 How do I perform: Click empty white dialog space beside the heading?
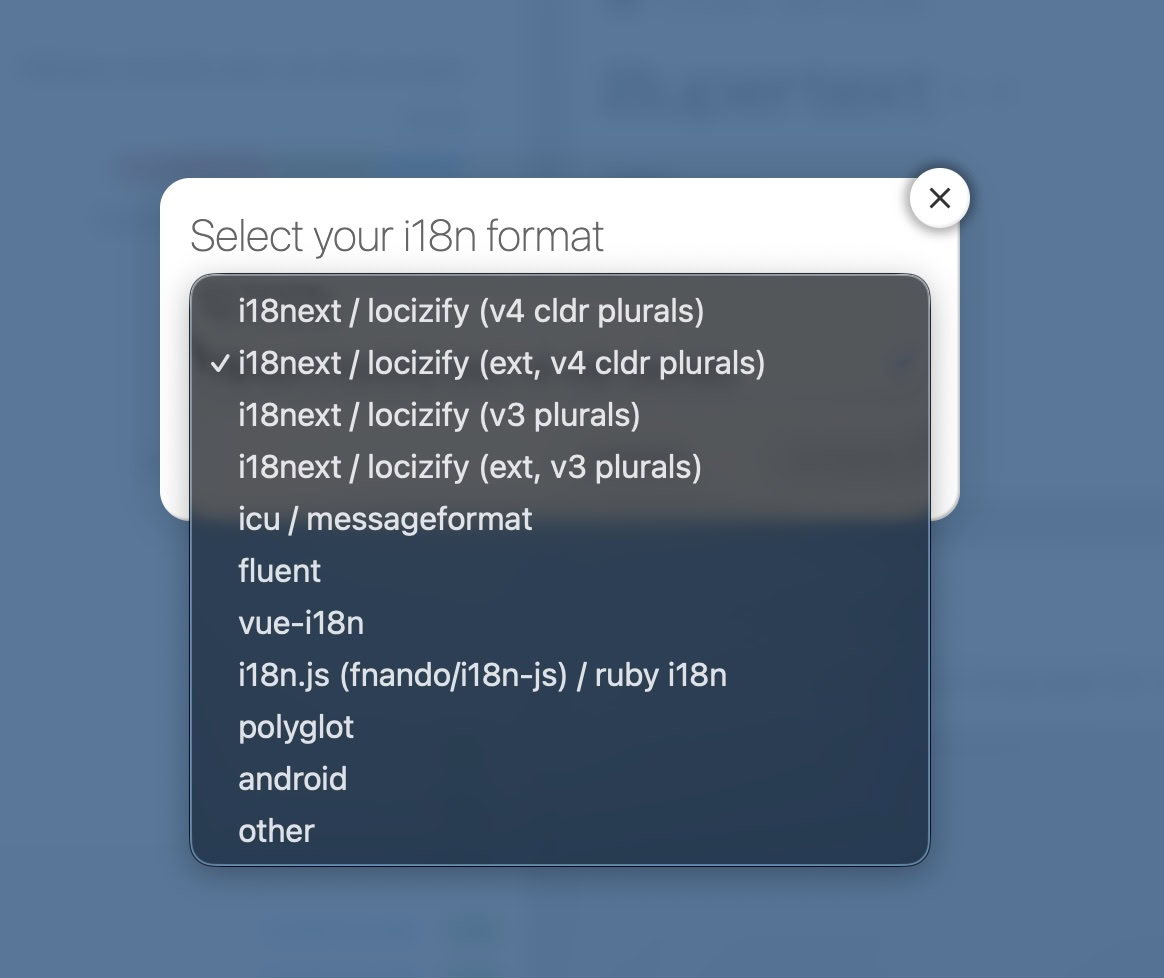tap(760, 236)
